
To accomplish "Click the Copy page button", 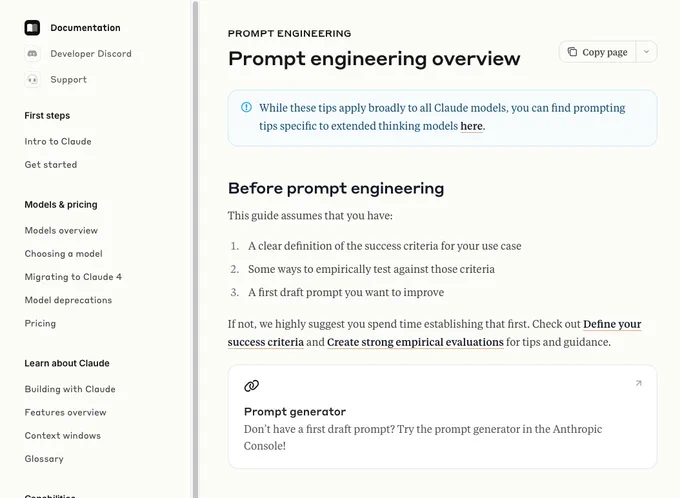I will coord(598,52).
